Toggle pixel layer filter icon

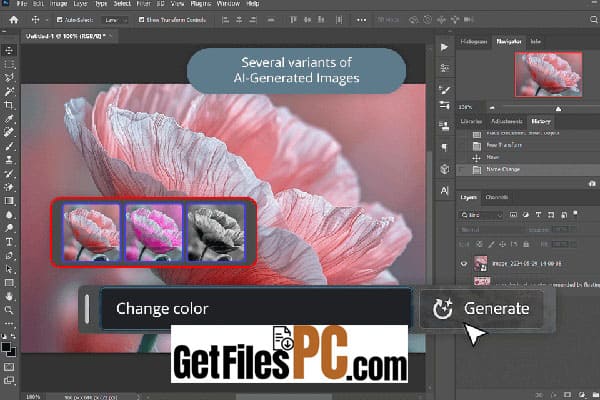click(x=513, y=215)
